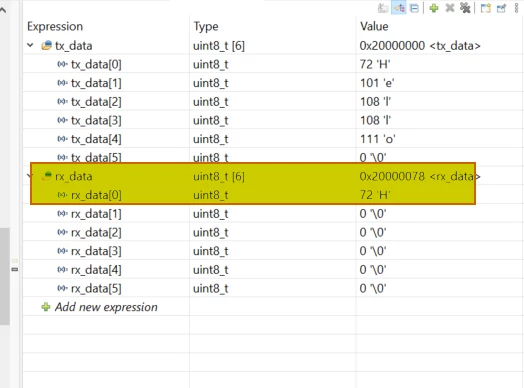This screenshot has height=388, width=524.
Task: Select the tx_data expression row
Action: (272, 45)
